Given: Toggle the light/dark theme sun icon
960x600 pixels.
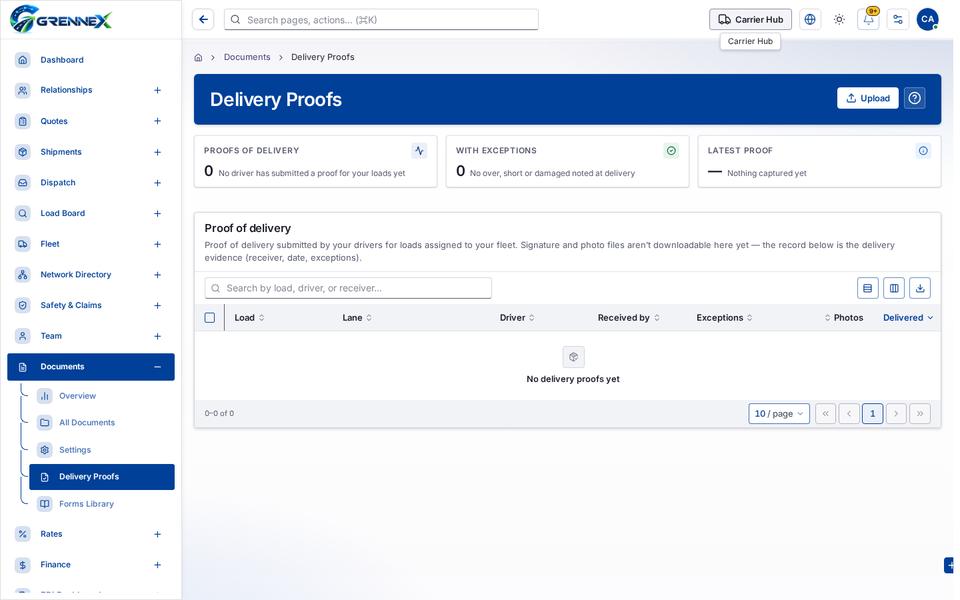Looking at the screenshot, I should pos(839,20).
